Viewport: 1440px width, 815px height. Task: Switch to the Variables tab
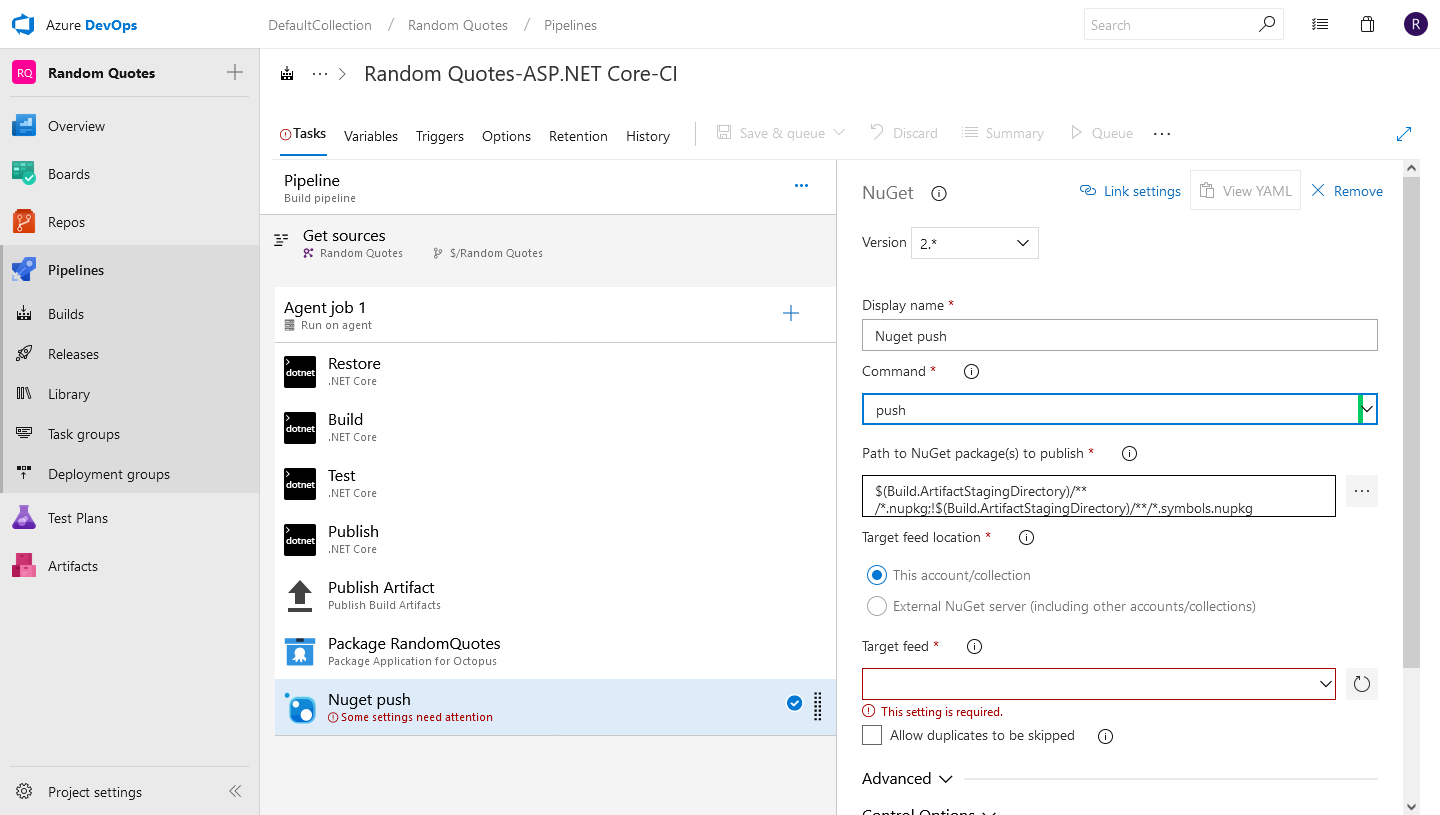371,136
